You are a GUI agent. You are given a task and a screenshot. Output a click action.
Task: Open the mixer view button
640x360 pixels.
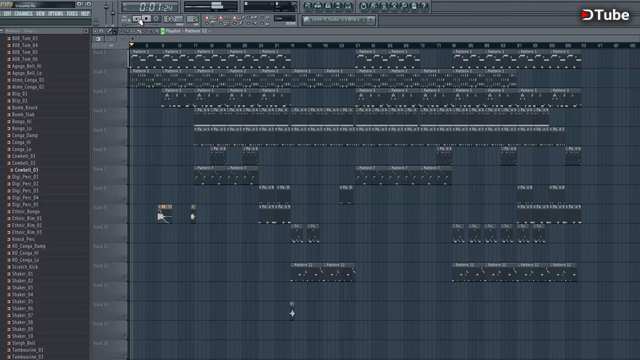tap(348, 6)
